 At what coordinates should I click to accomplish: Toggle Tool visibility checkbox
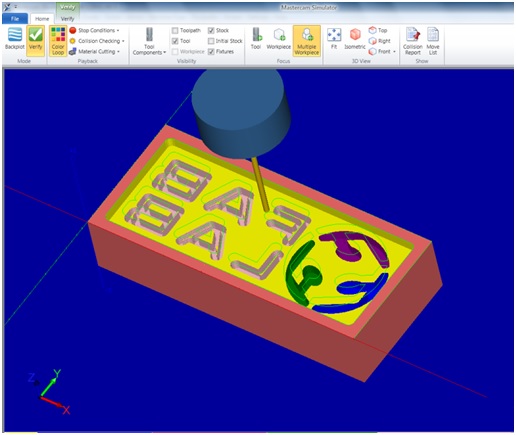pyautogui.click(x=175, y=41)
